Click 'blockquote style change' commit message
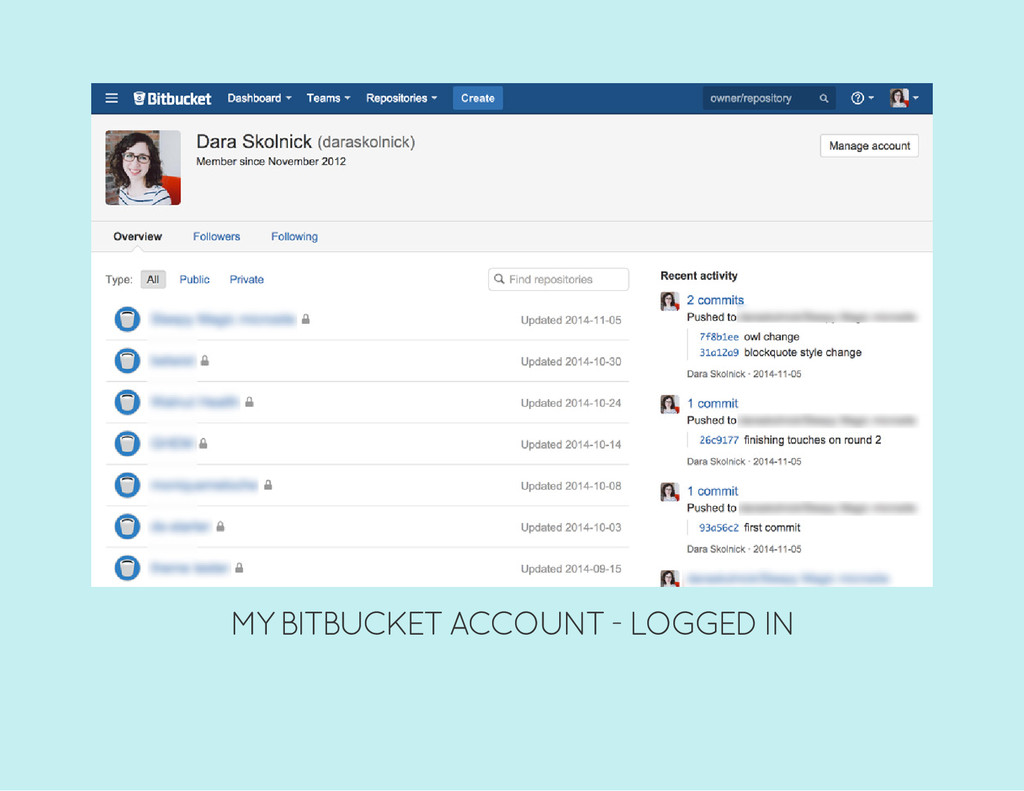Image resolution: width=1024 pixels, height=791 pixels. click(x=803, y=353)
